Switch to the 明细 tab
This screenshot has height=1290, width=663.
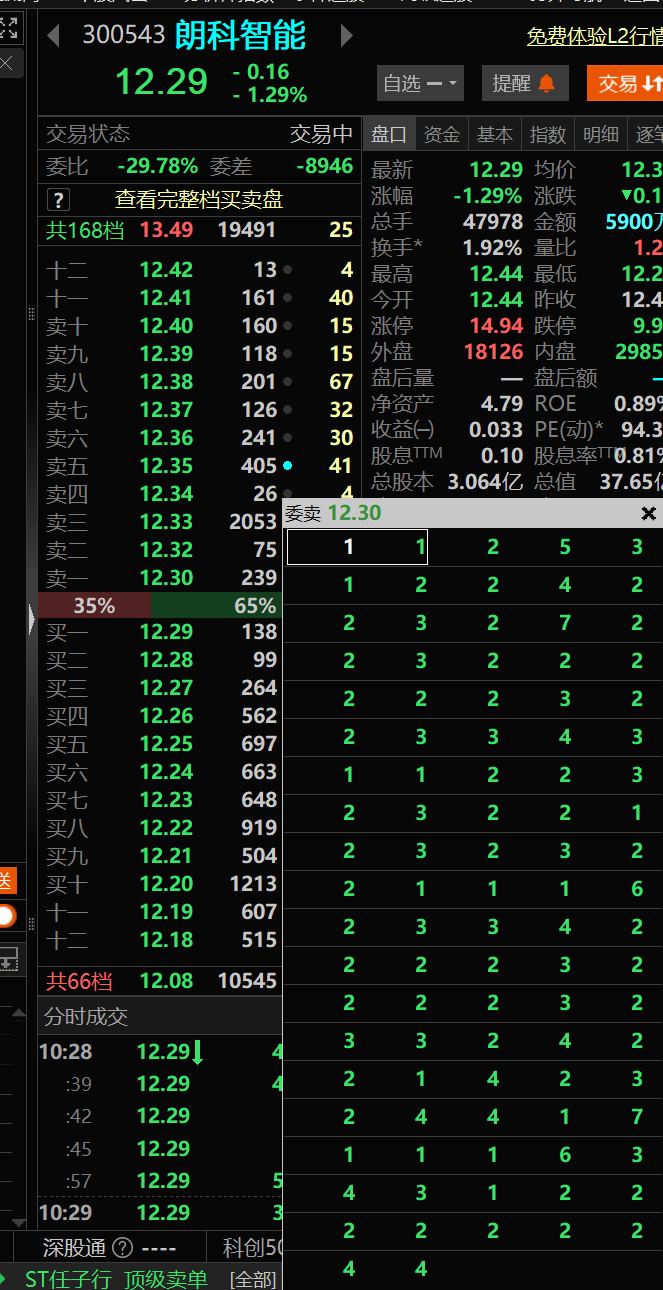point(601,134)
